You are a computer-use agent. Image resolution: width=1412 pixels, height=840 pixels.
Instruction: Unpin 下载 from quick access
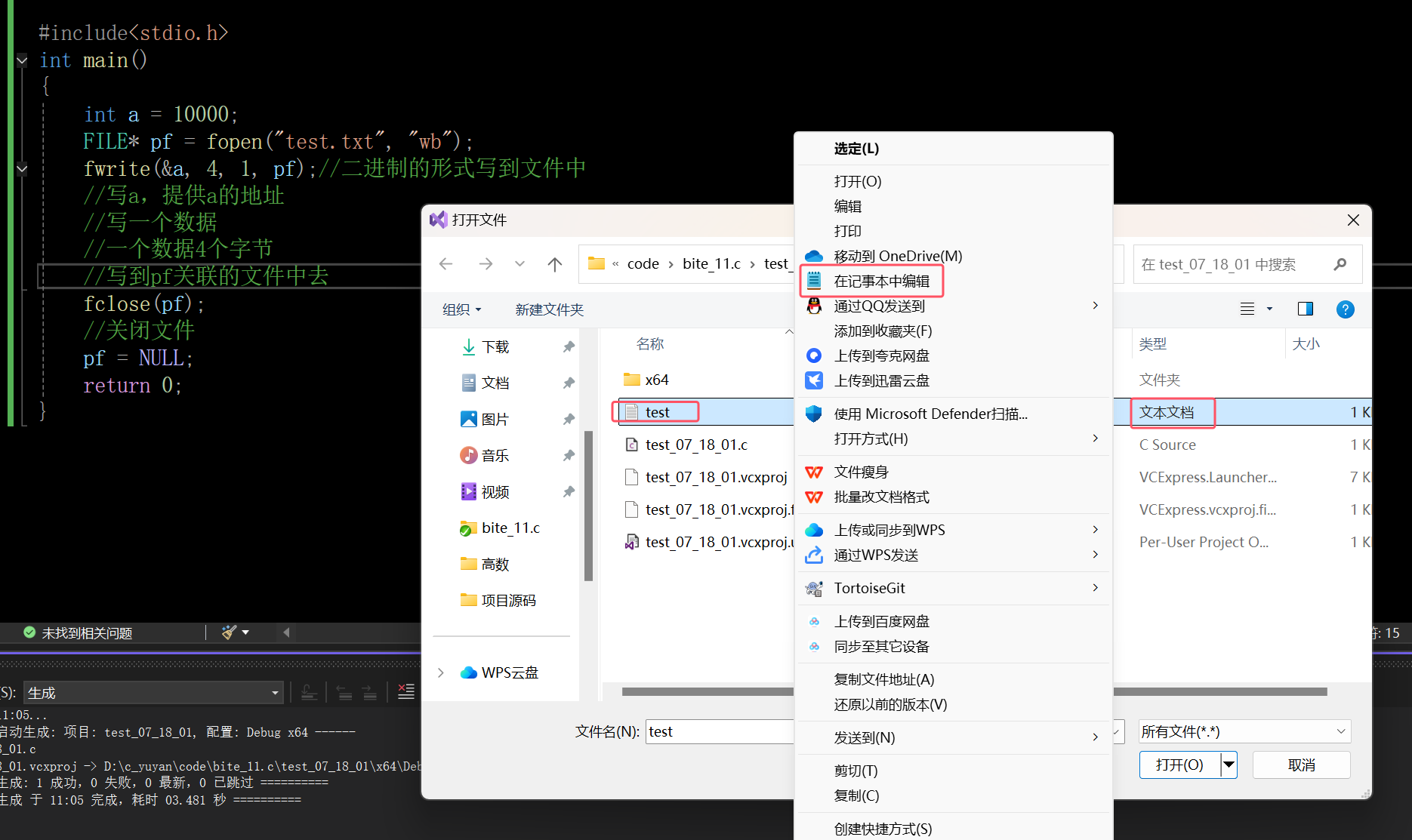568,346
